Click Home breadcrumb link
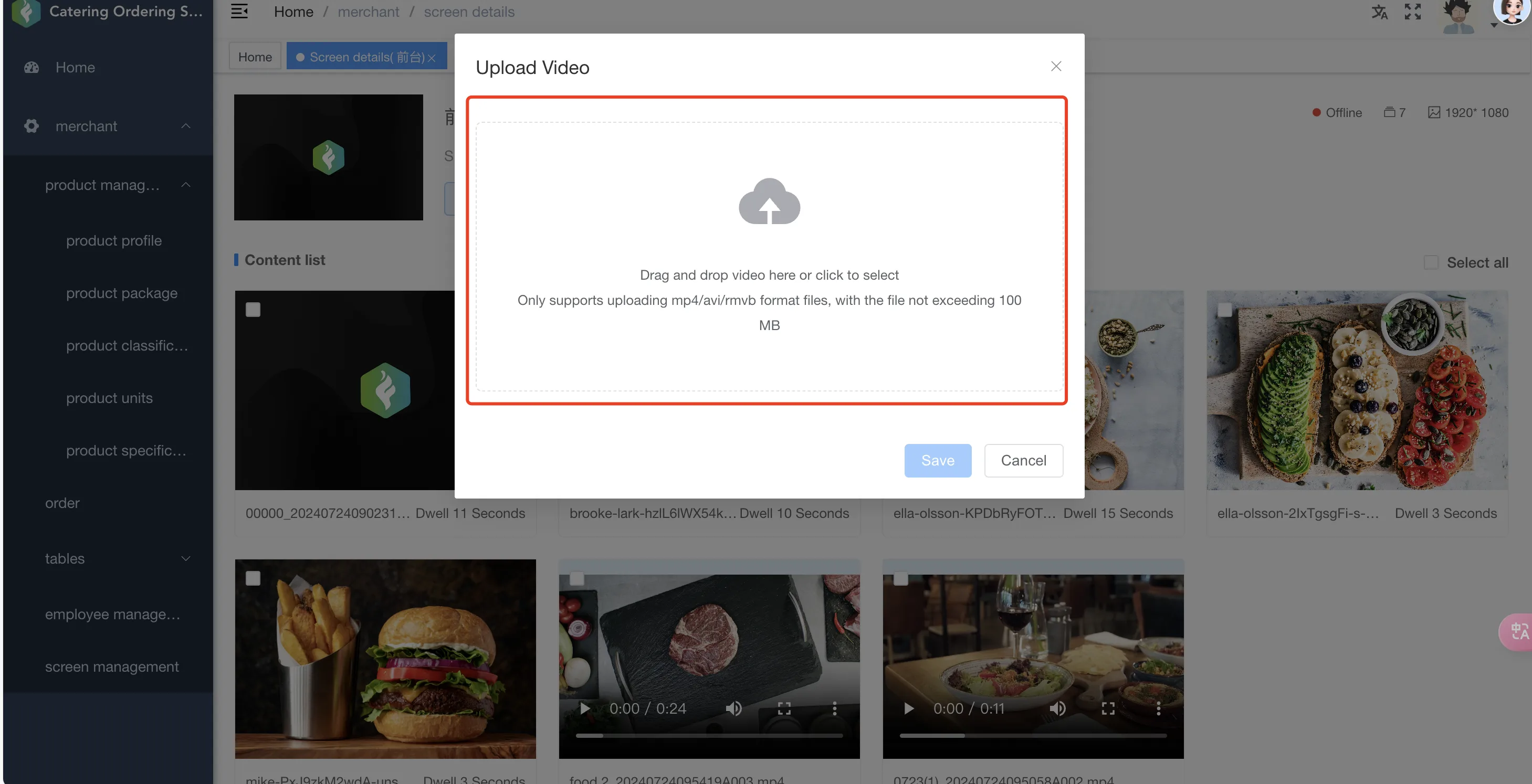This screenshot has width=1532, height=784. click(x=293, y=12)
